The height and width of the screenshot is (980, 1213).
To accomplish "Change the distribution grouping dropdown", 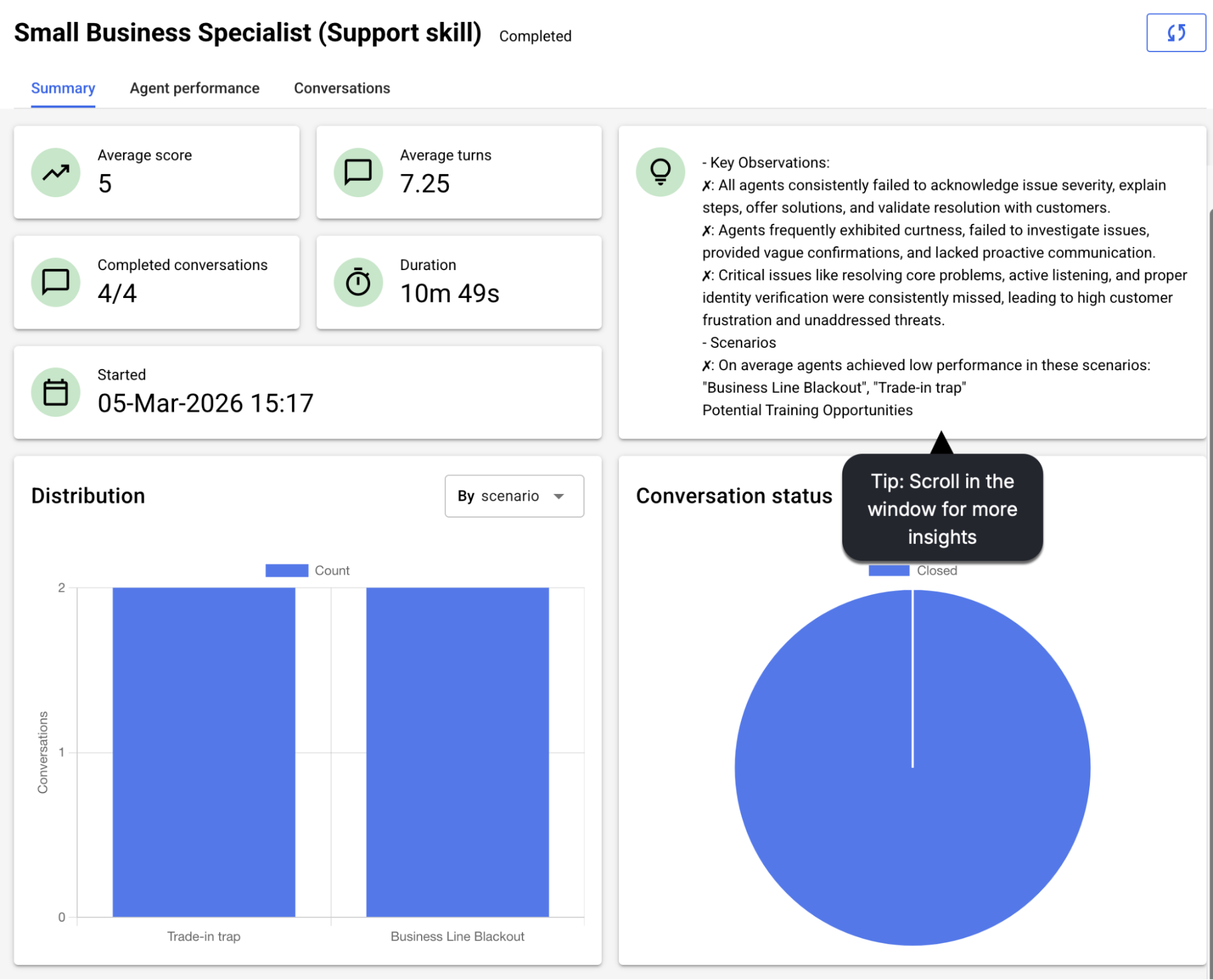I will tap(514, 496).
